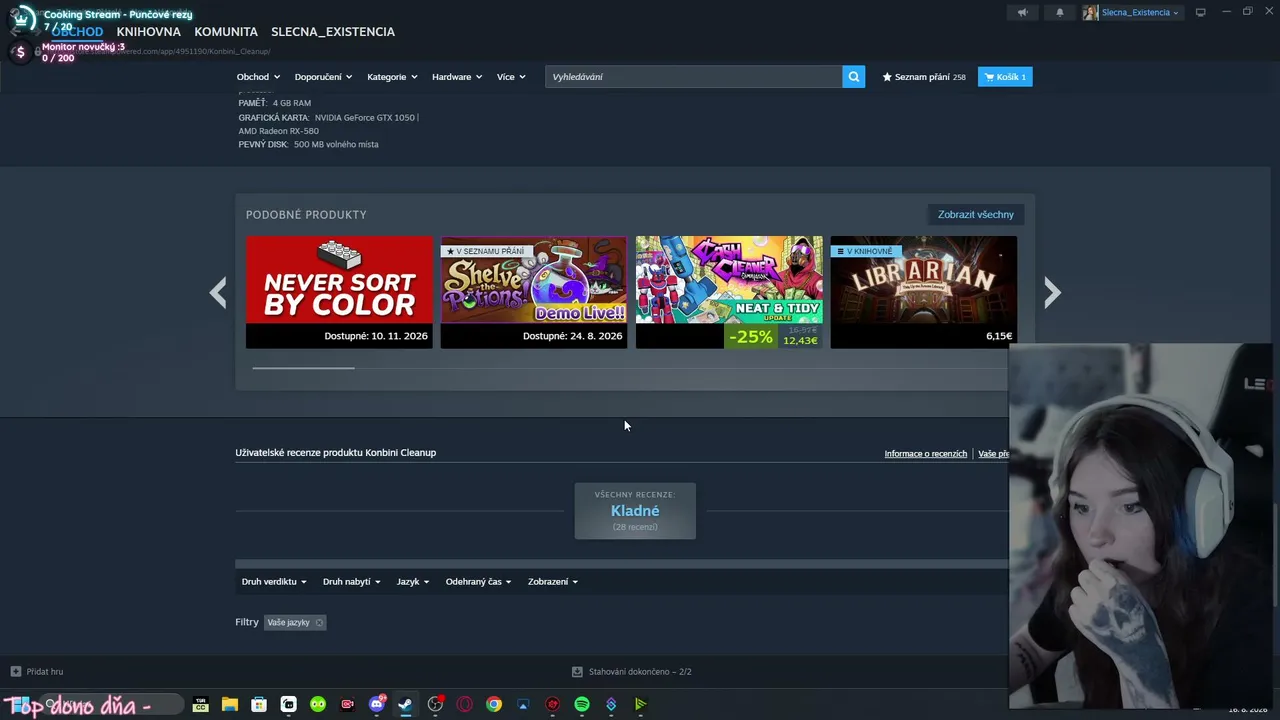
Task: Open the Jazyk filter dropdown
Action: [413, 582]
